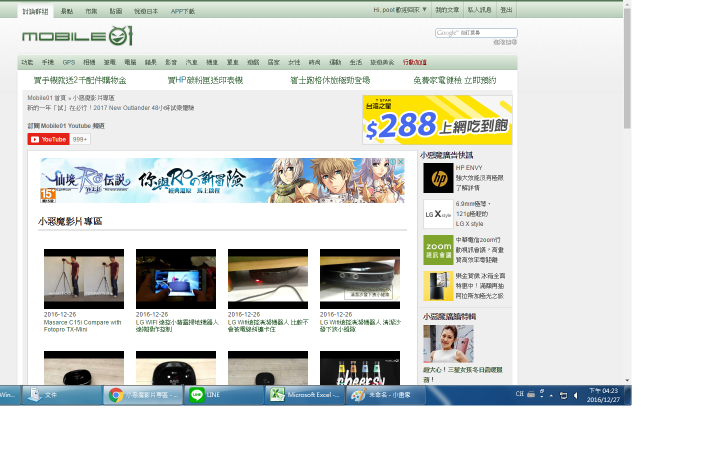Select the 市集 top tab
720x450 pixels.
point(91,11)
